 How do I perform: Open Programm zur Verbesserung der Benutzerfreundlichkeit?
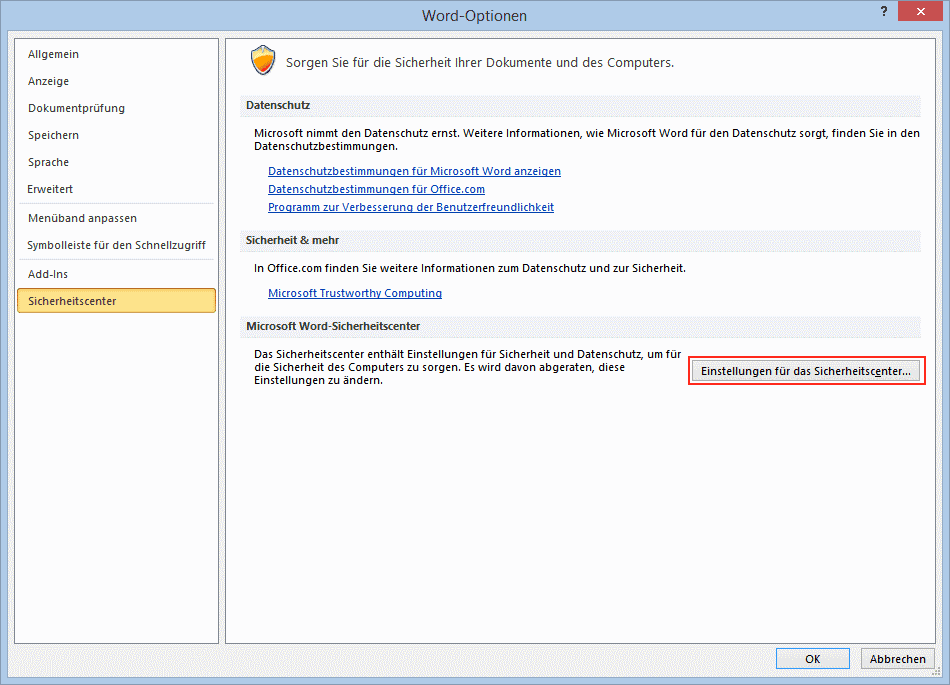(410, 207)
